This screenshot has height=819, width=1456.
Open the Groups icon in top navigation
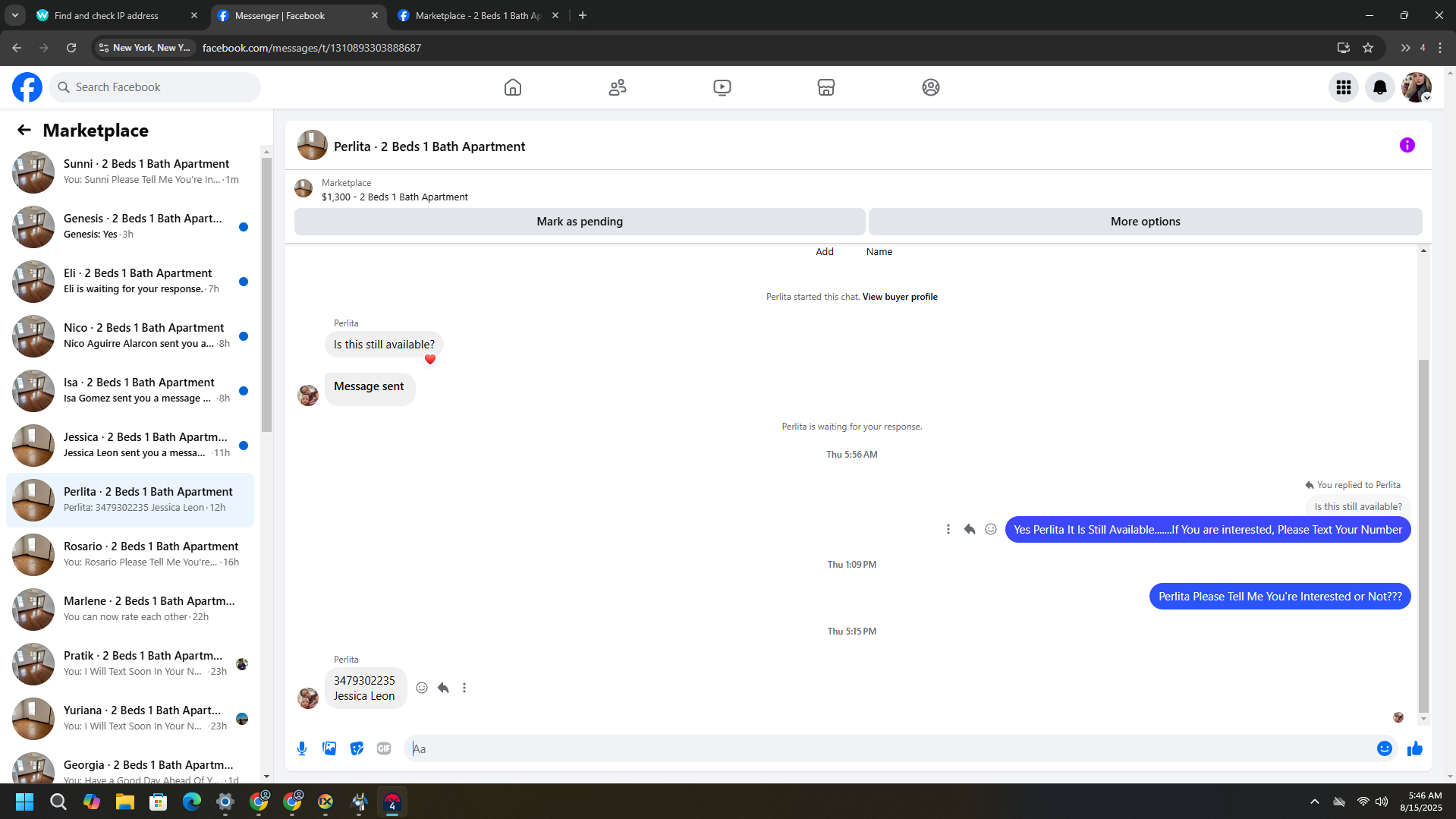[931, 87]
